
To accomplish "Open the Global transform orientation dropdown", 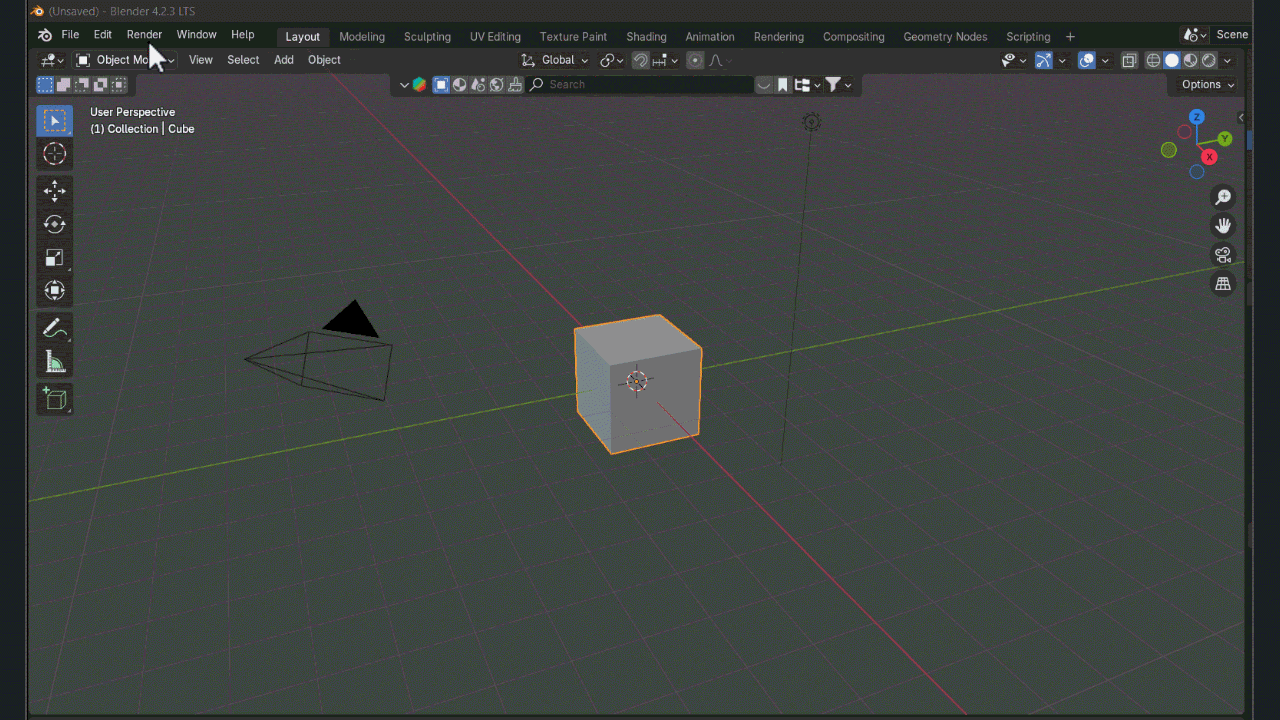I will (556, 60).
